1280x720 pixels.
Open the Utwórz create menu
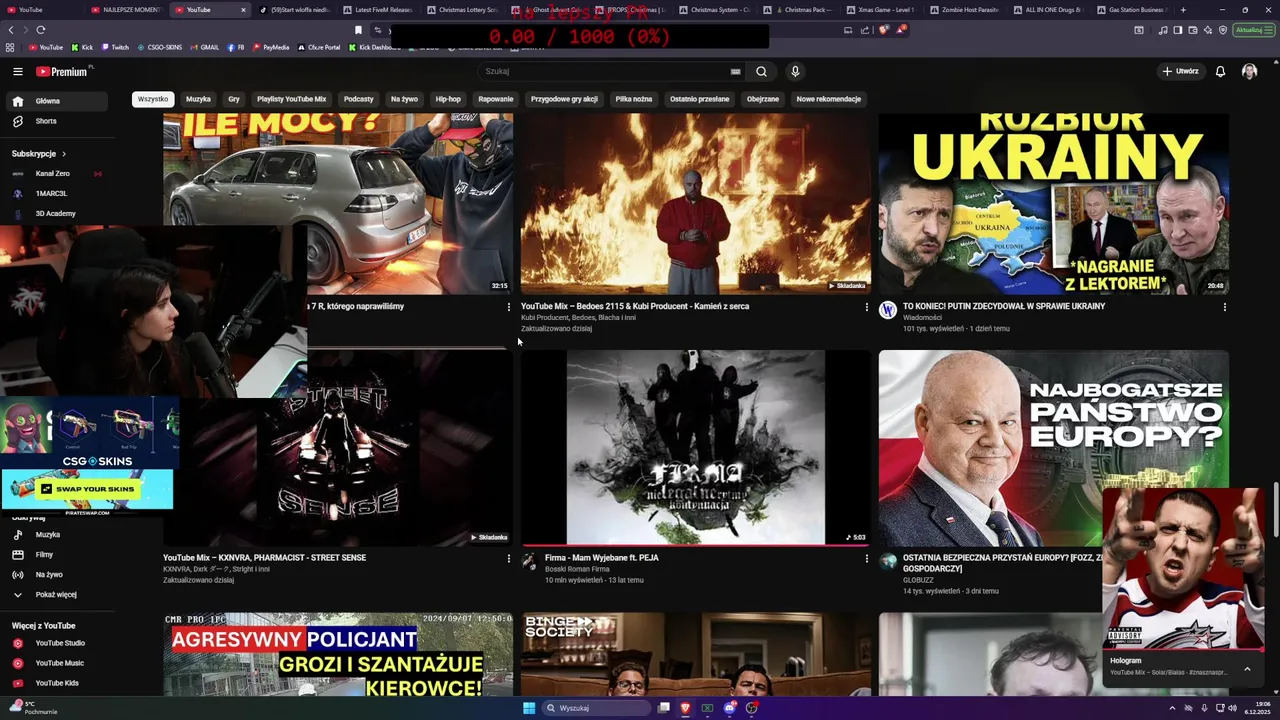1180,71
